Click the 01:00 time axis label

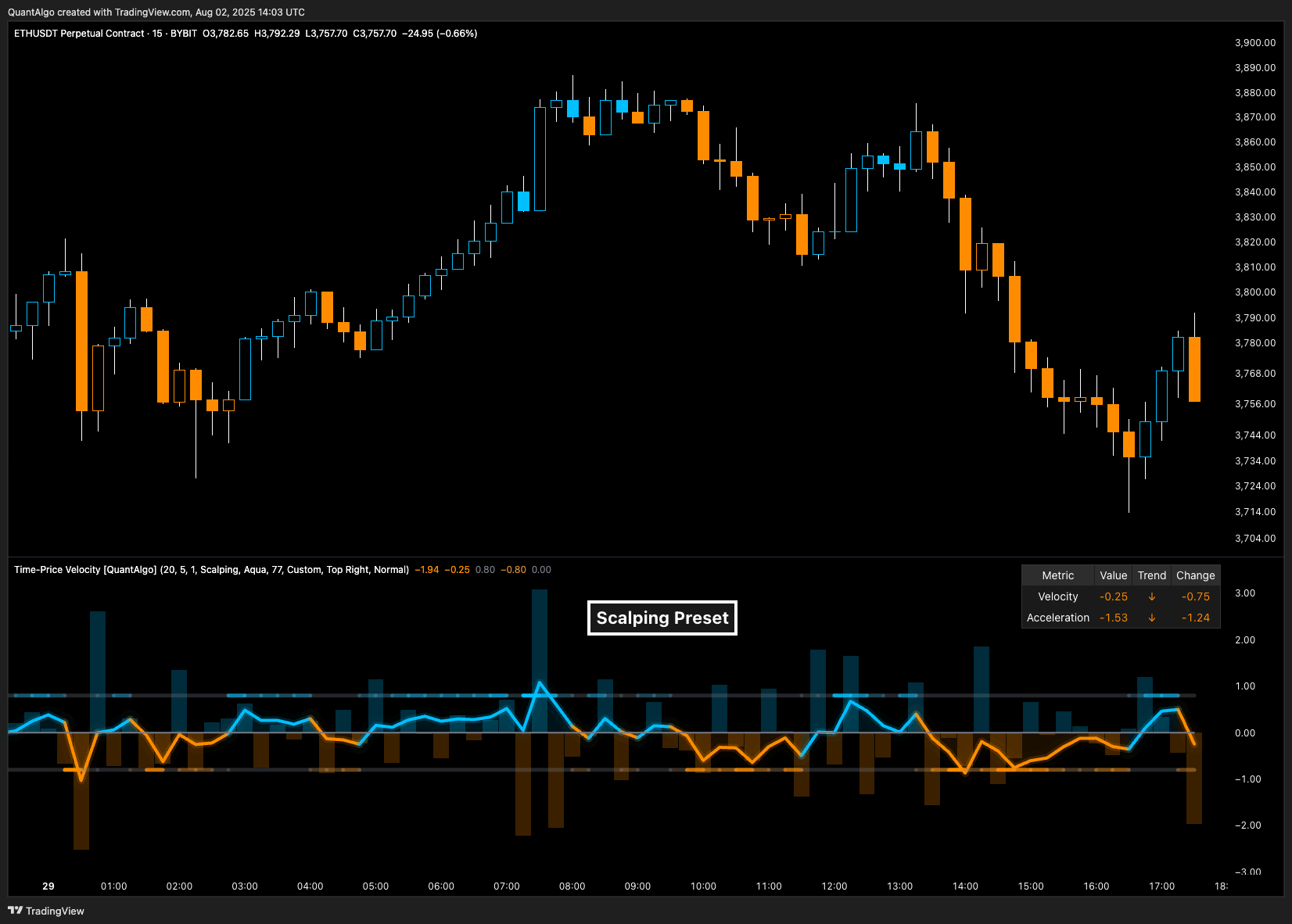tap(114, 886)
